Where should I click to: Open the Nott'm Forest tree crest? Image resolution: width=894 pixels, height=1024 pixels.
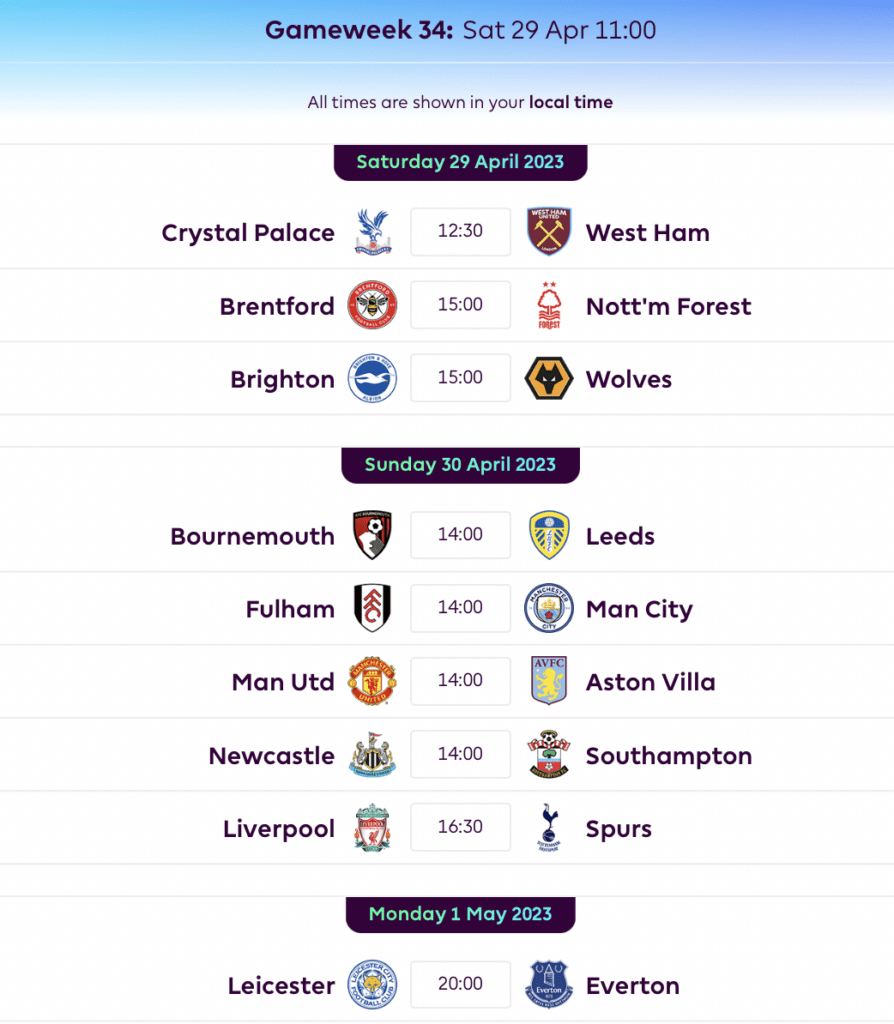549,305
